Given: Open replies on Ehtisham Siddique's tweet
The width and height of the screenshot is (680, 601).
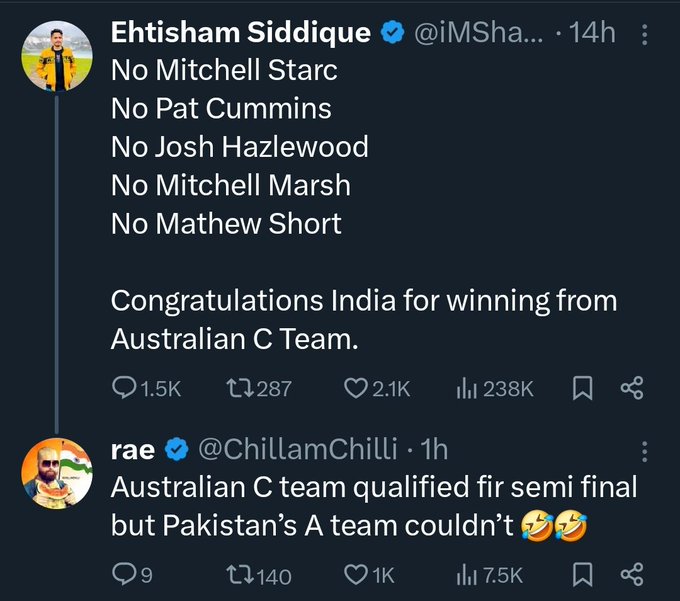Looking at the screenshot, I should [146, 389].
